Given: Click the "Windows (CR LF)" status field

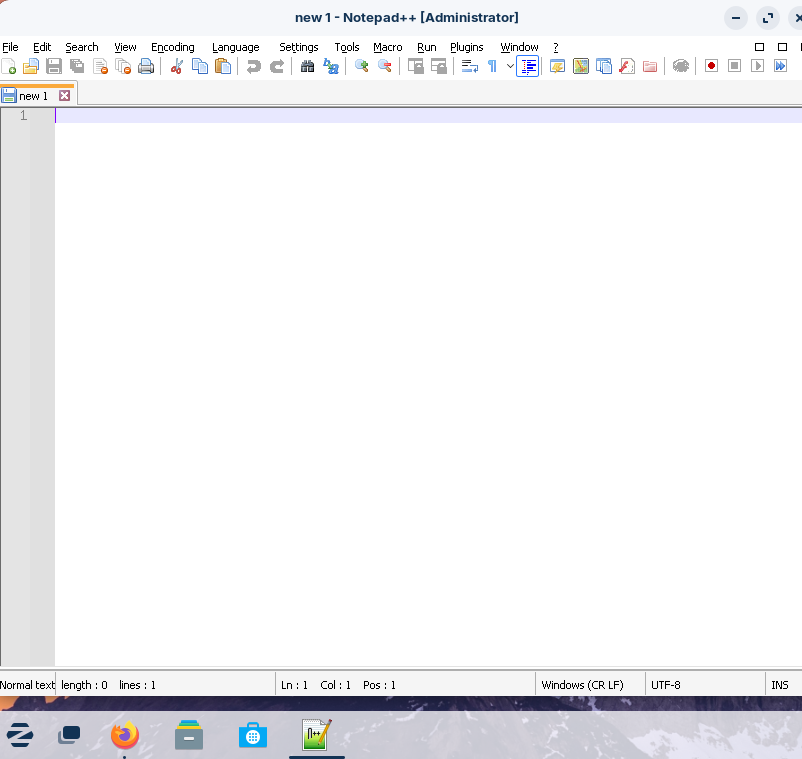Looking at the screenshot, I should (x=583, y=685).
